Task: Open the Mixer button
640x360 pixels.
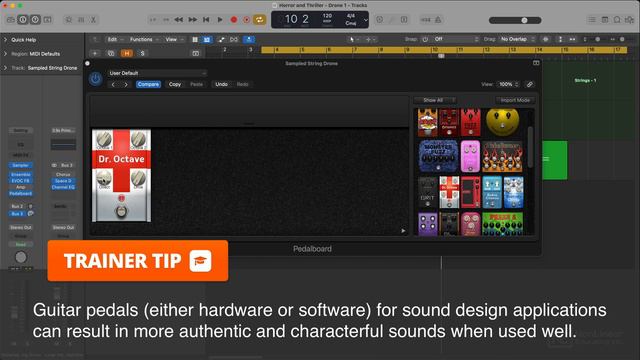Action: (81, 20)
